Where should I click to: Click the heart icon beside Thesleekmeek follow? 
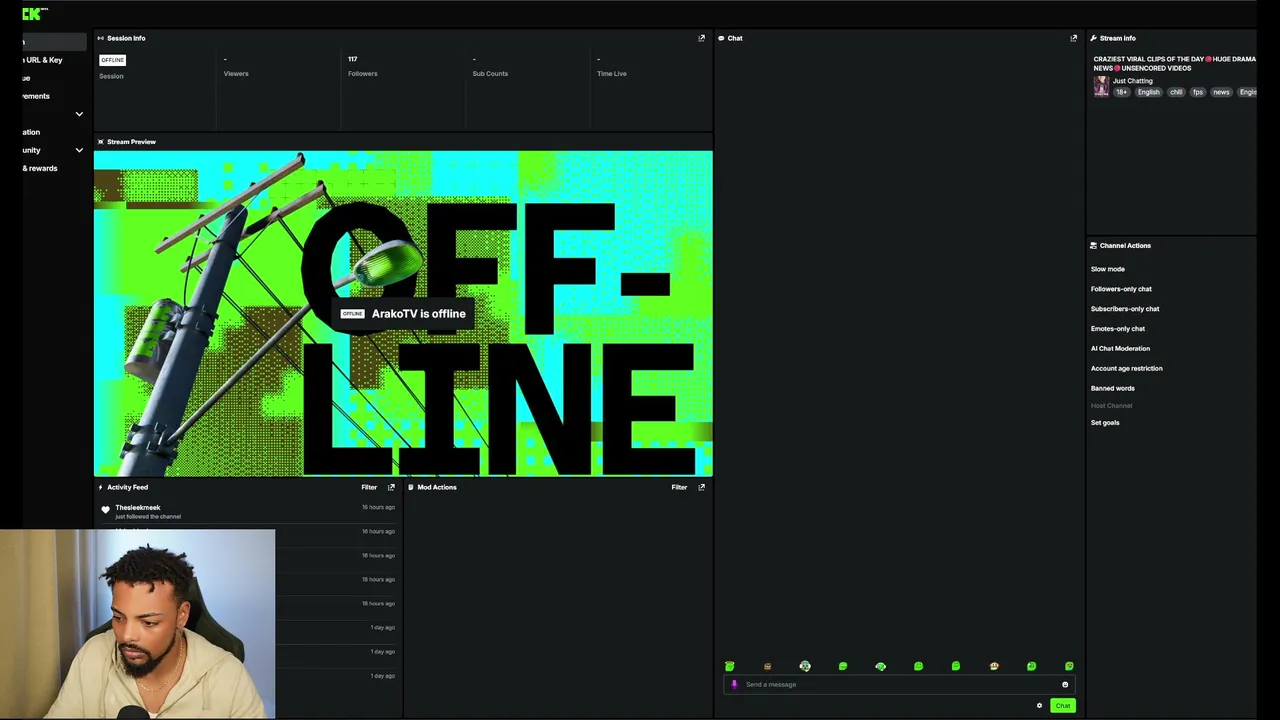105,510
